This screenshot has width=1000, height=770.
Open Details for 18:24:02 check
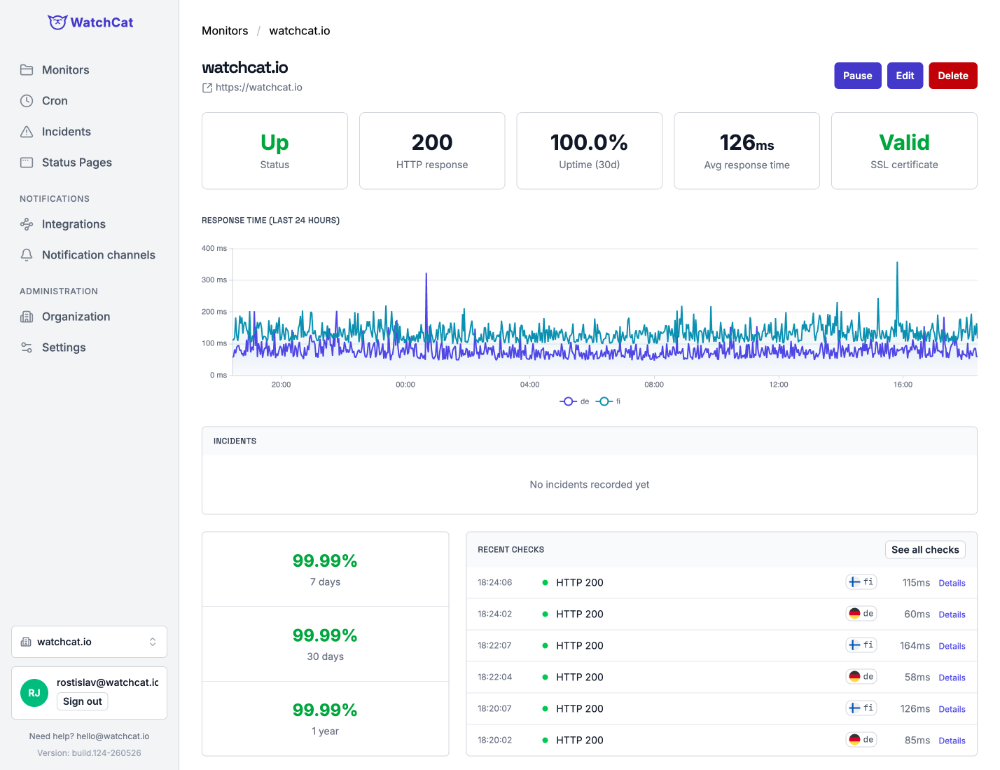click(952, 614)
